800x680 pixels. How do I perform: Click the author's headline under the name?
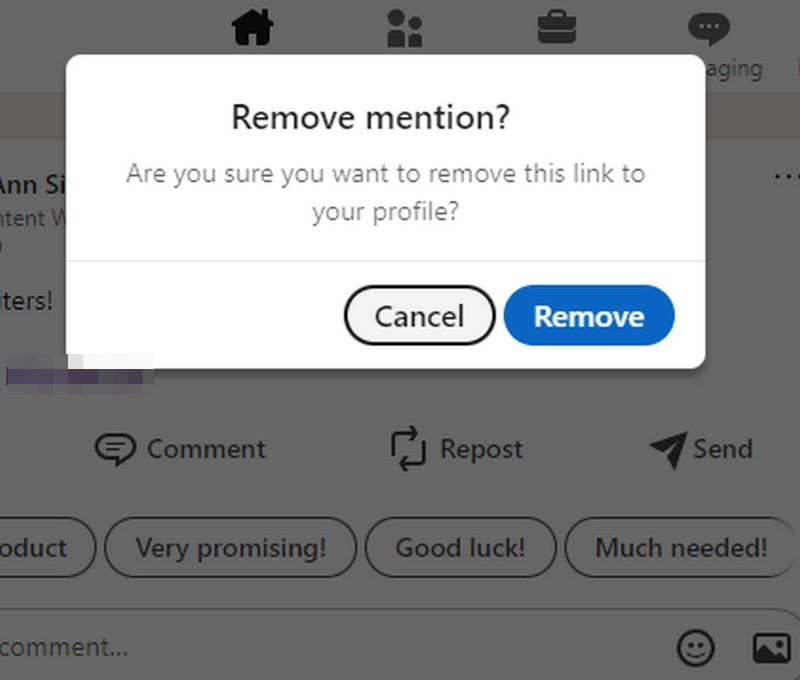tap(30, 216)
